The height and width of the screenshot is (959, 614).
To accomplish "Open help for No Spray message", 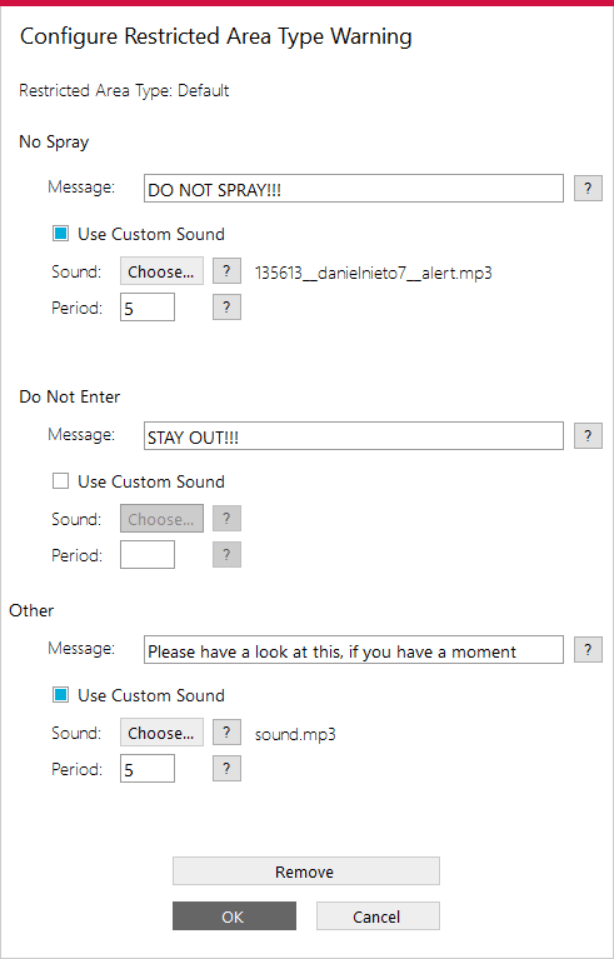I will [x=588, y=188].
